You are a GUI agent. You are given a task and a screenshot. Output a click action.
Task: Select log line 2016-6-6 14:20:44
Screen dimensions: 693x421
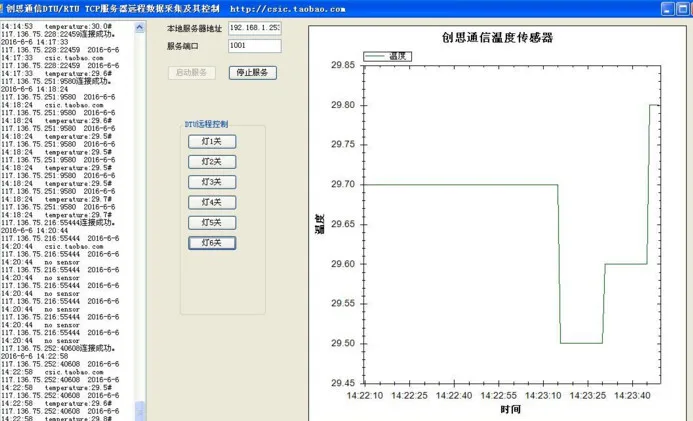34,231
